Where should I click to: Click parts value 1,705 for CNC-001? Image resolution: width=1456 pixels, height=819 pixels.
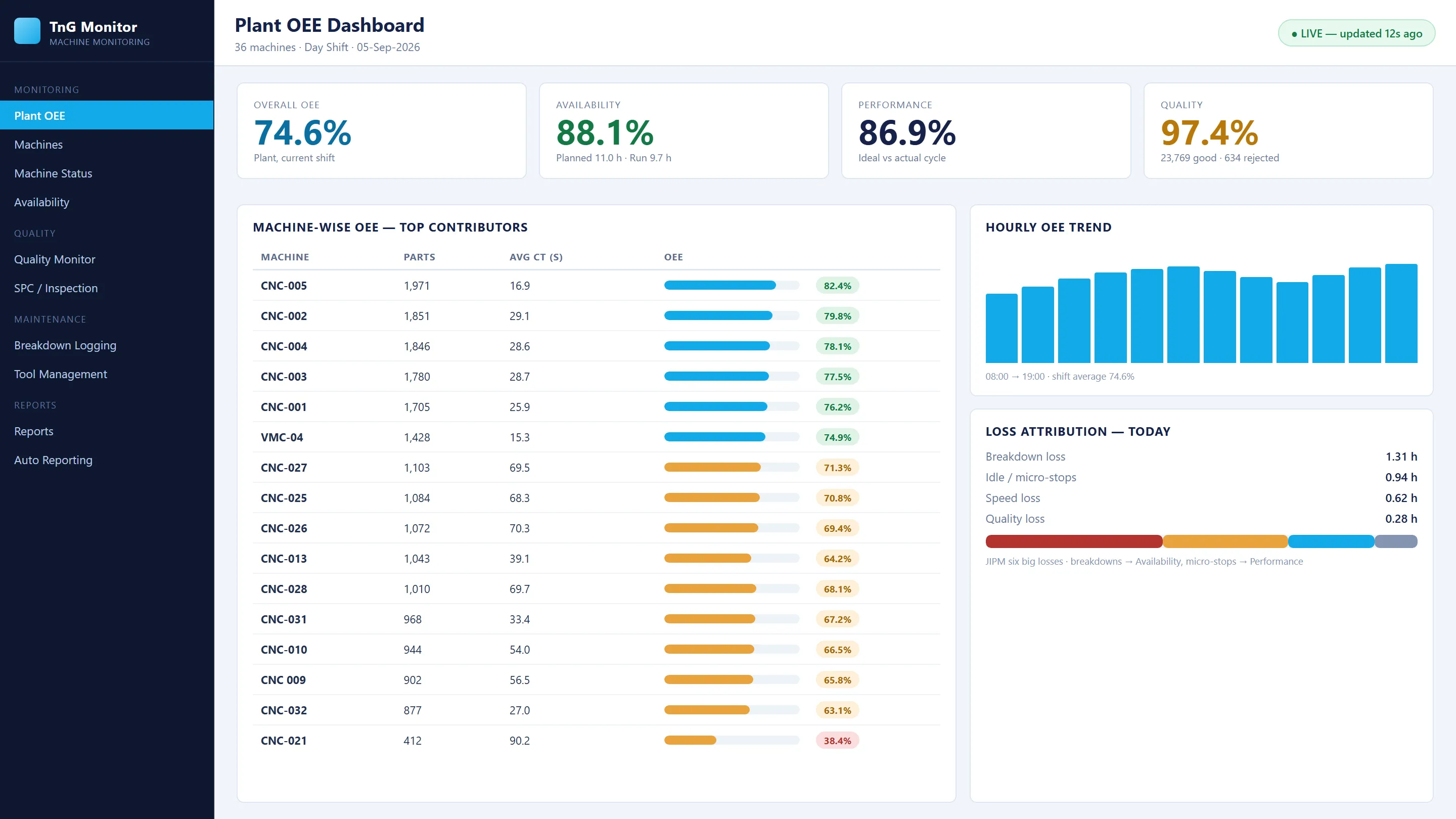click(417, 407)
